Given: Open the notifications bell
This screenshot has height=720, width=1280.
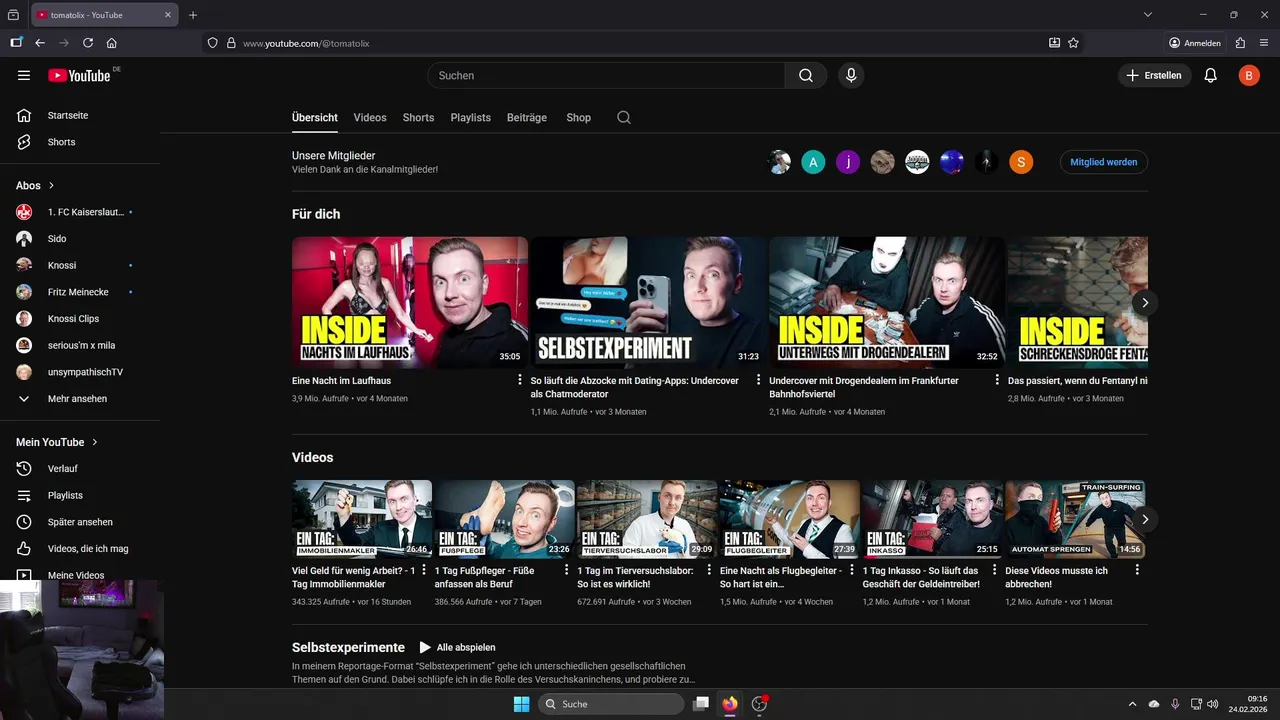Looking at the screenshot, I should coord(1211,75).
